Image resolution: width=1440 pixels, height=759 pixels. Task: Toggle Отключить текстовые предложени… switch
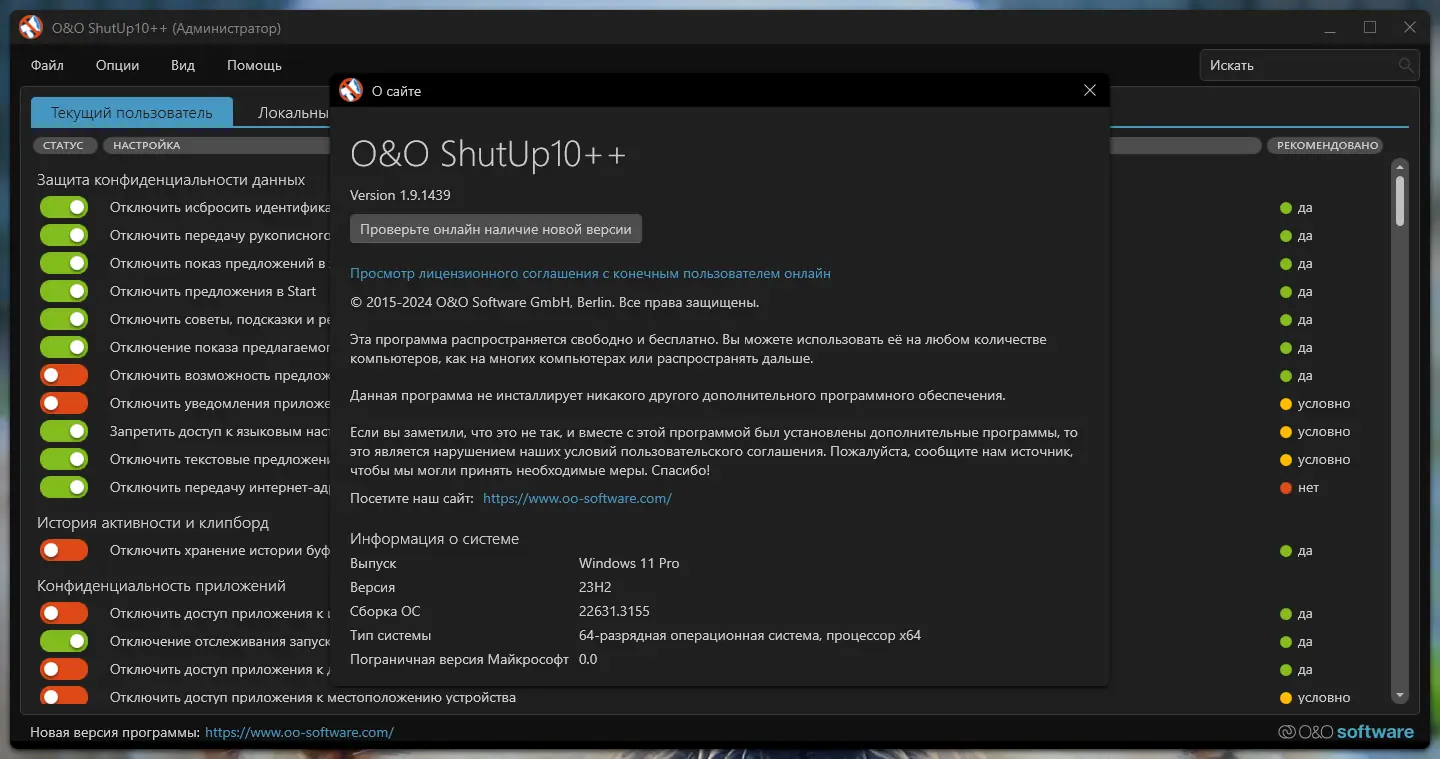(x=64, y=460)
